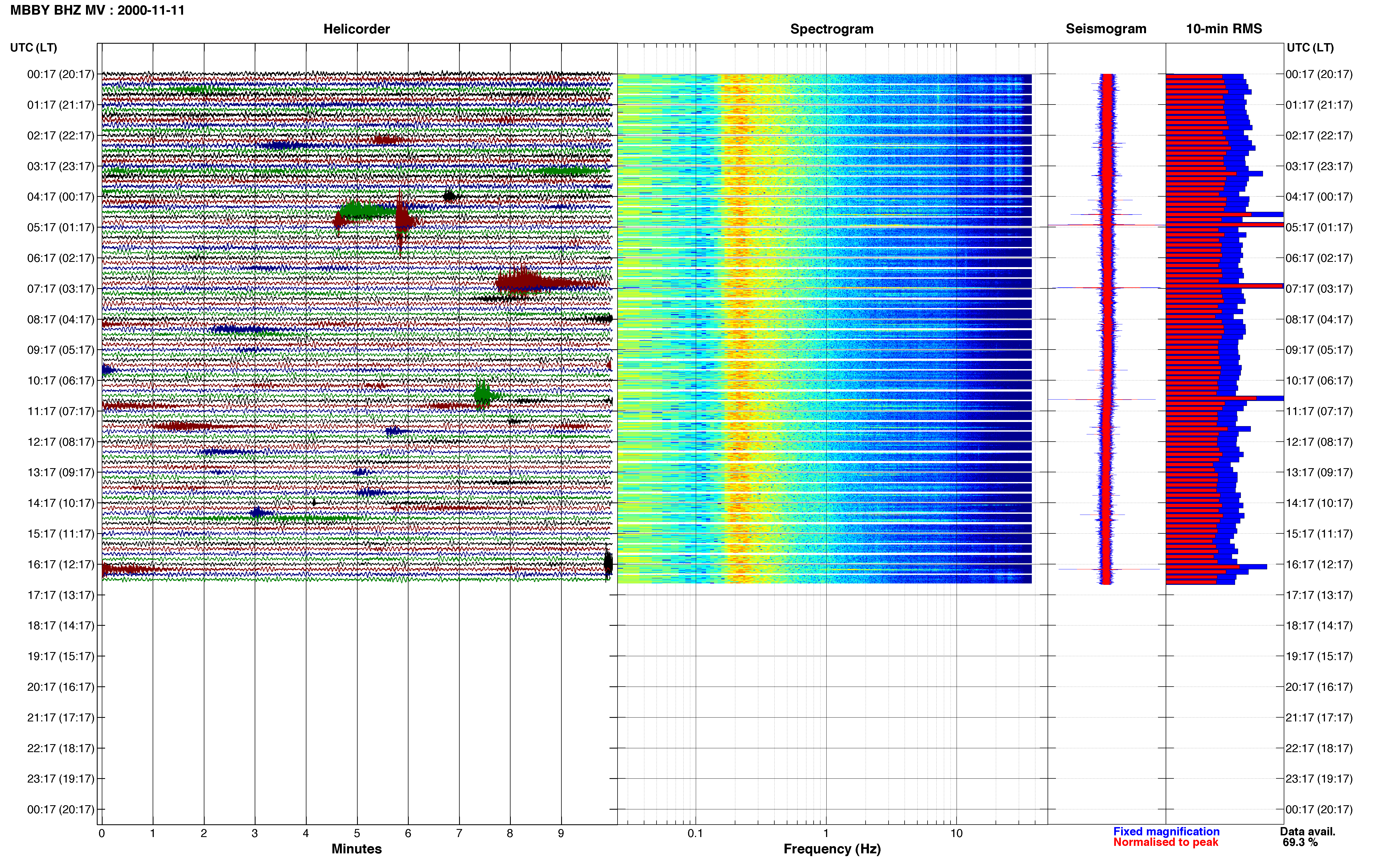
Task: Click the left '04:17 (00:17)' time label
Action: point(61,197)
